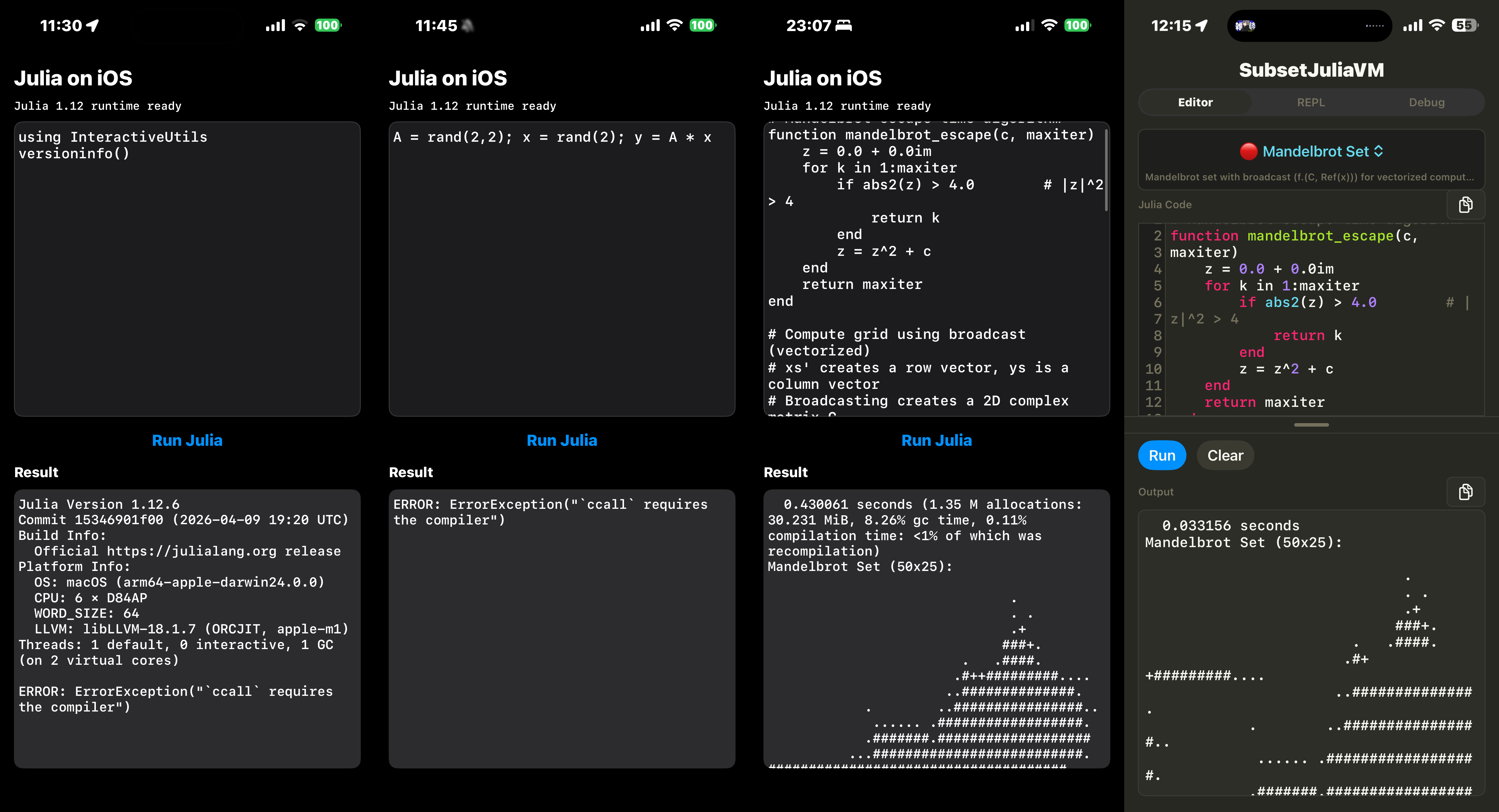The width and height of the screenshot is (1499, 812).
Task: Tap "Julia on iOS" title on the 11:30 screen
Action: (73, 78)
